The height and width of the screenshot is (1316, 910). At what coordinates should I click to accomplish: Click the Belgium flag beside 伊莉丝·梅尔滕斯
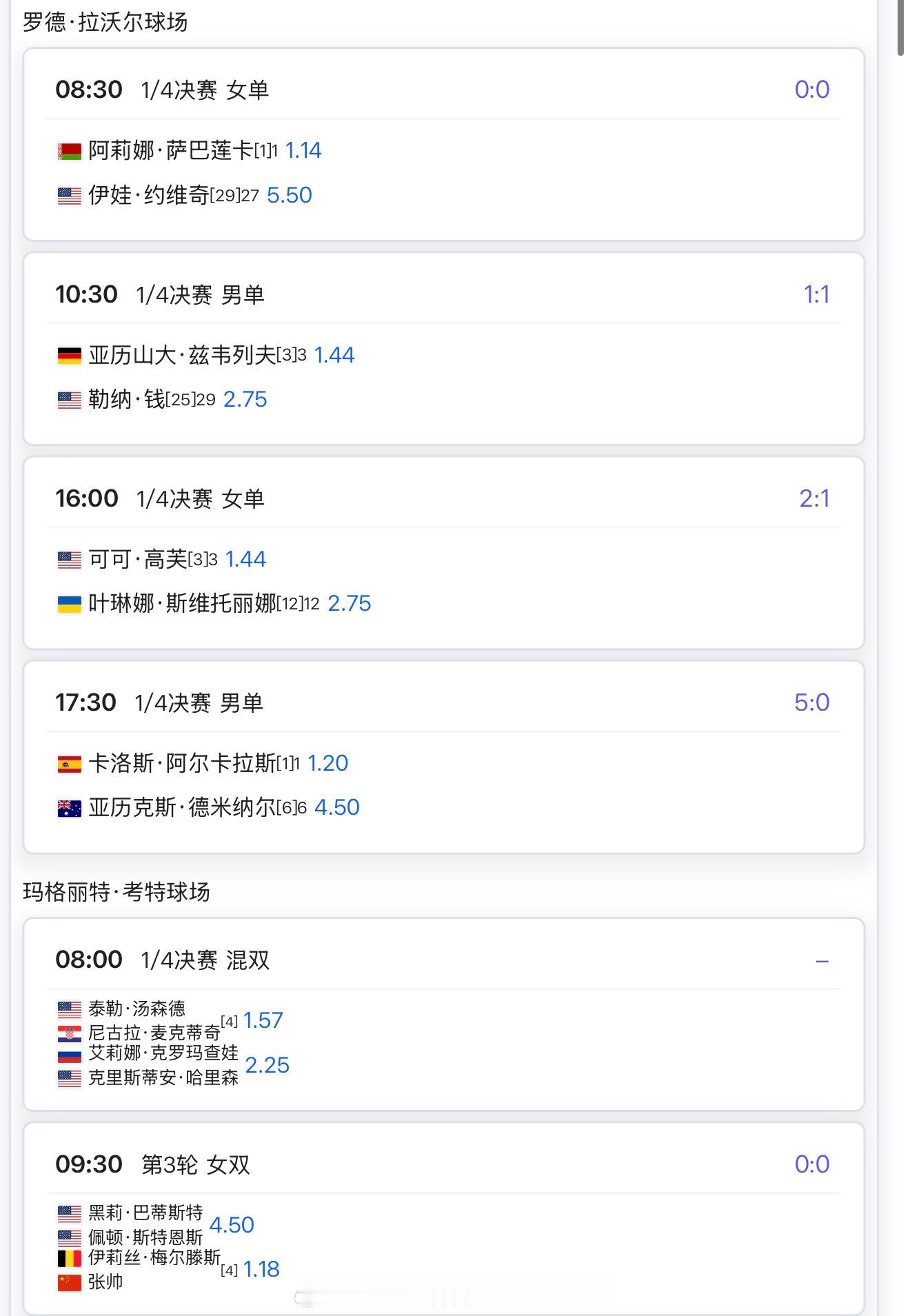point(69,1258)
